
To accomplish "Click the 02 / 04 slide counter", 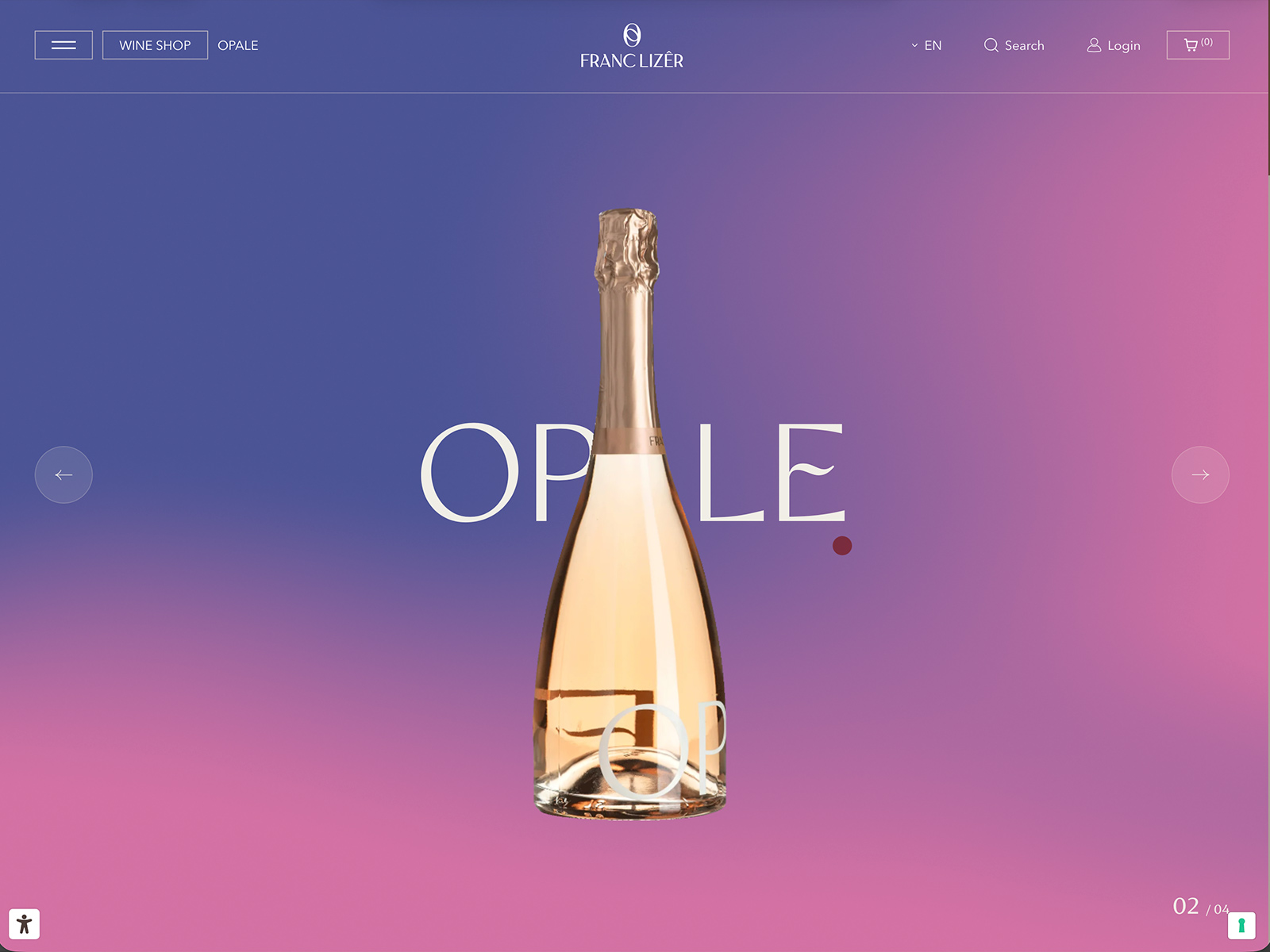I will tap(1200, 906).
